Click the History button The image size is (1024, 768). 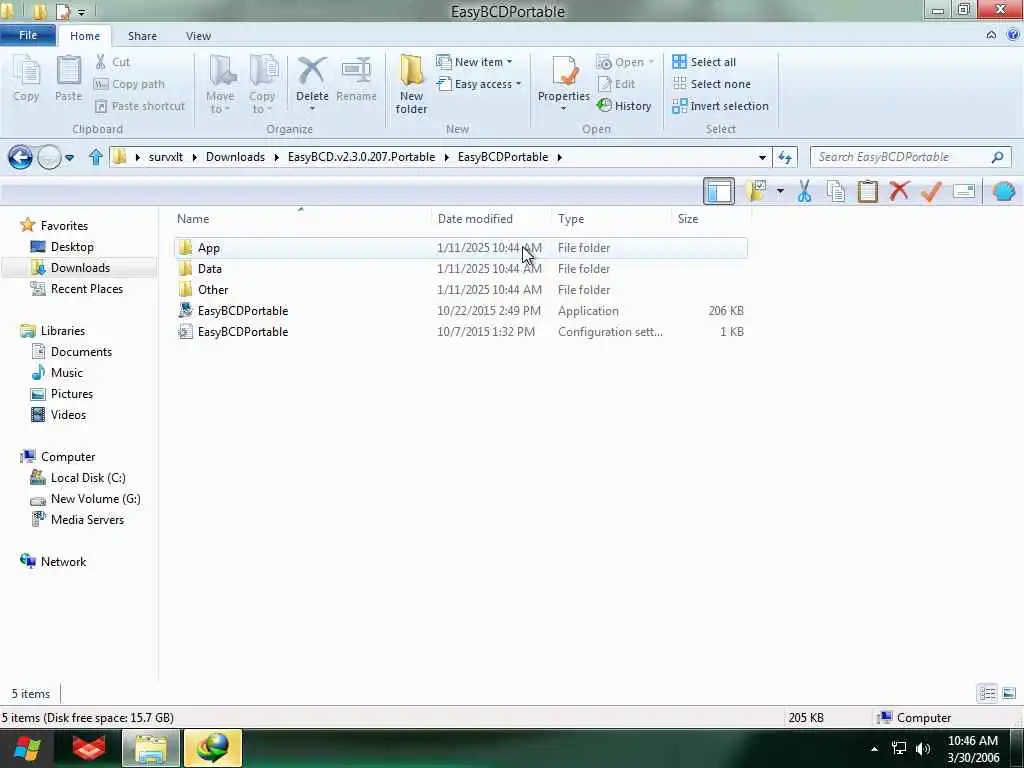[624, 106]
